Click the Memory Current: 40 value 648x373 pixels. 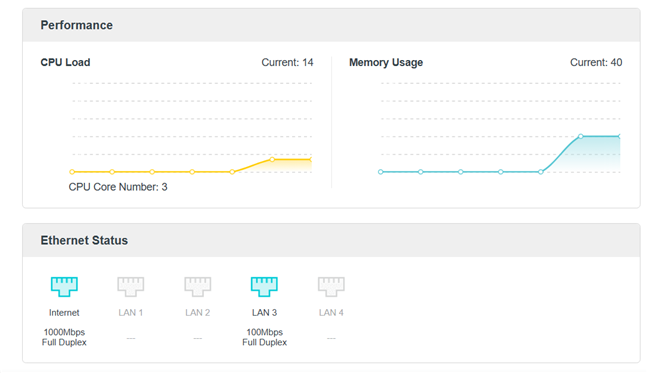pyautogui.click(x=596, y=62)
